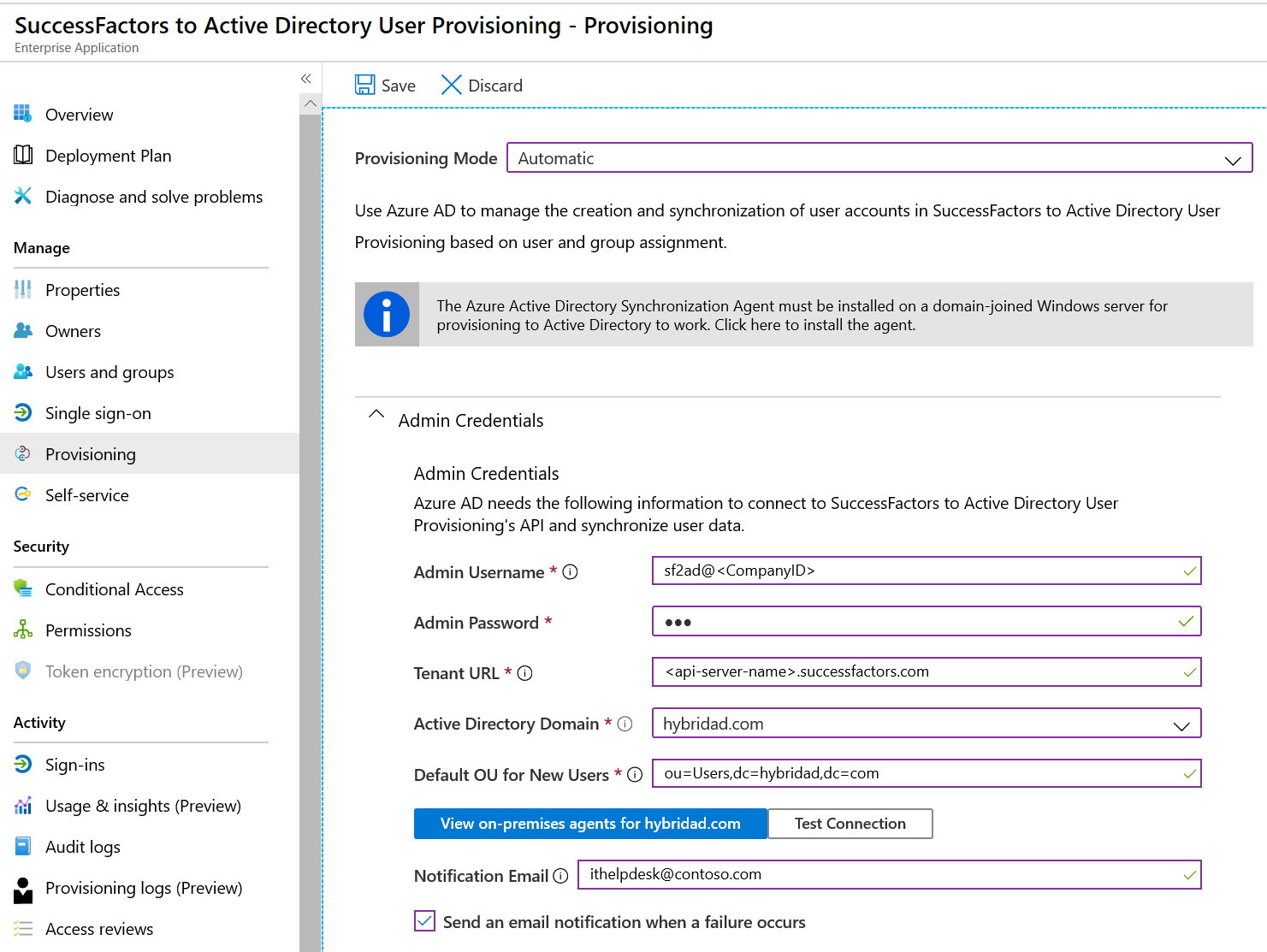Click the Admin Password field
The height and width of the screenshot is (952, 1267).
[x=927, y=621]
